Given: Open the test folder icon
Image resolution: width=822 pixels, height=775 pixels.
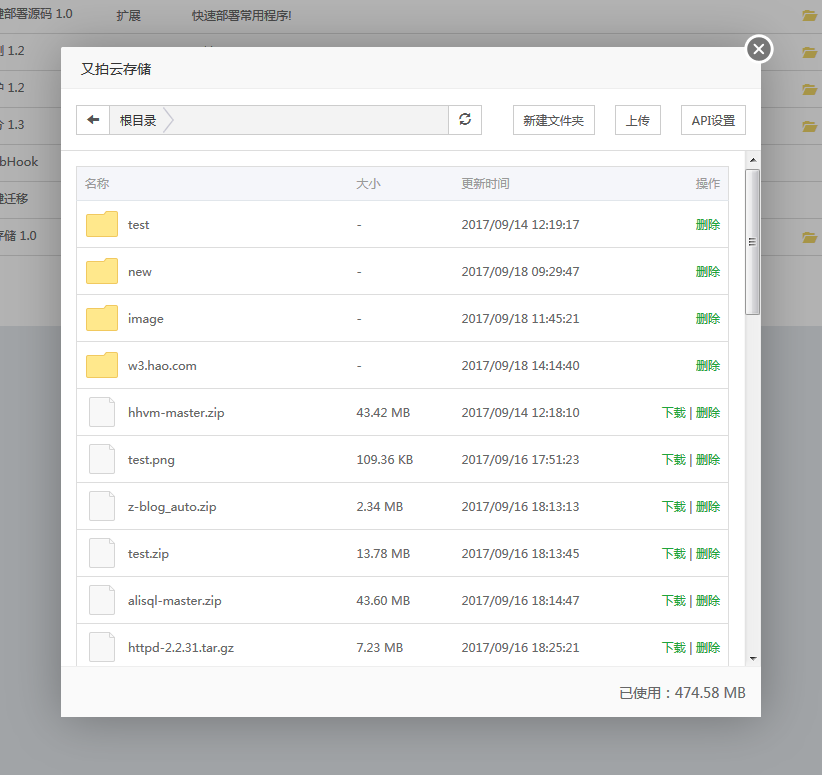Looking at the screenshot, I should pyautogui.click(x=102, y=225).
